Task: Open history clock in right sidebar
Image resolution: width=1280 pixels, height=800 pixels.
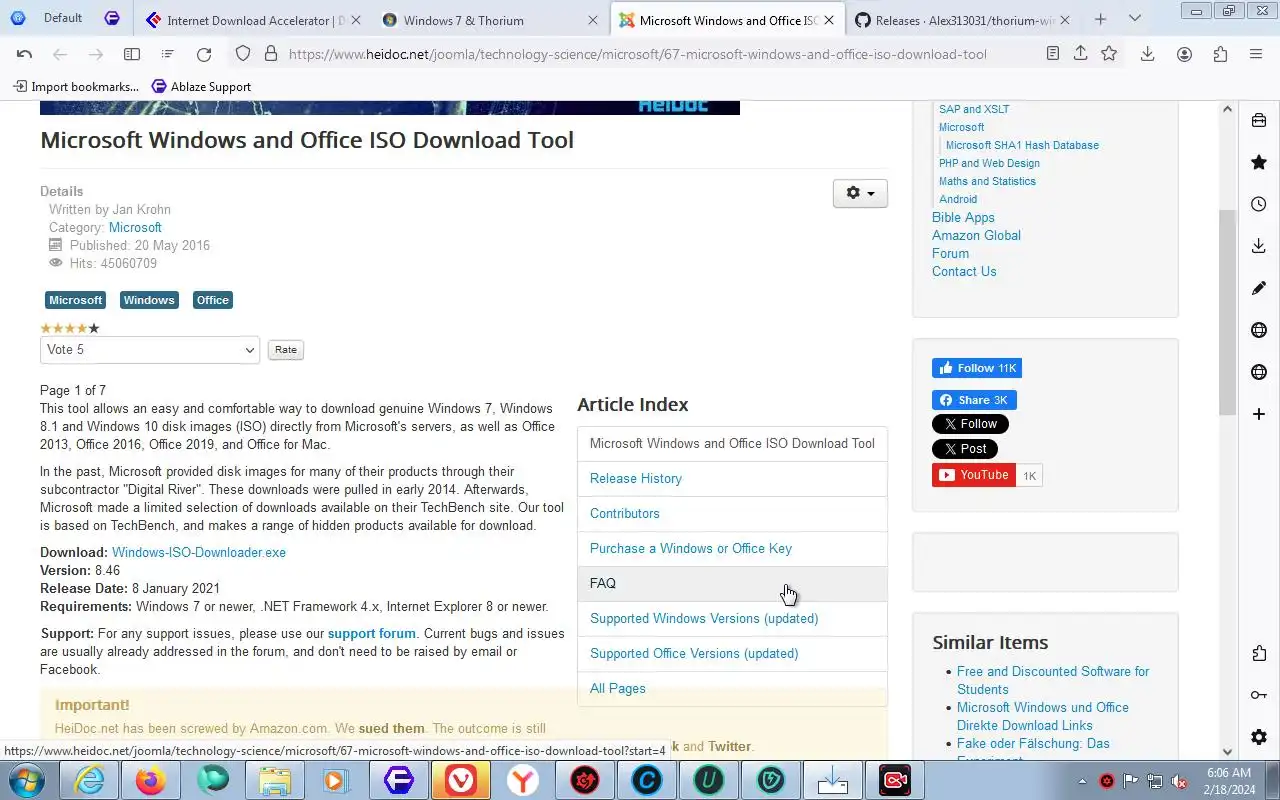Action: 1259,204
